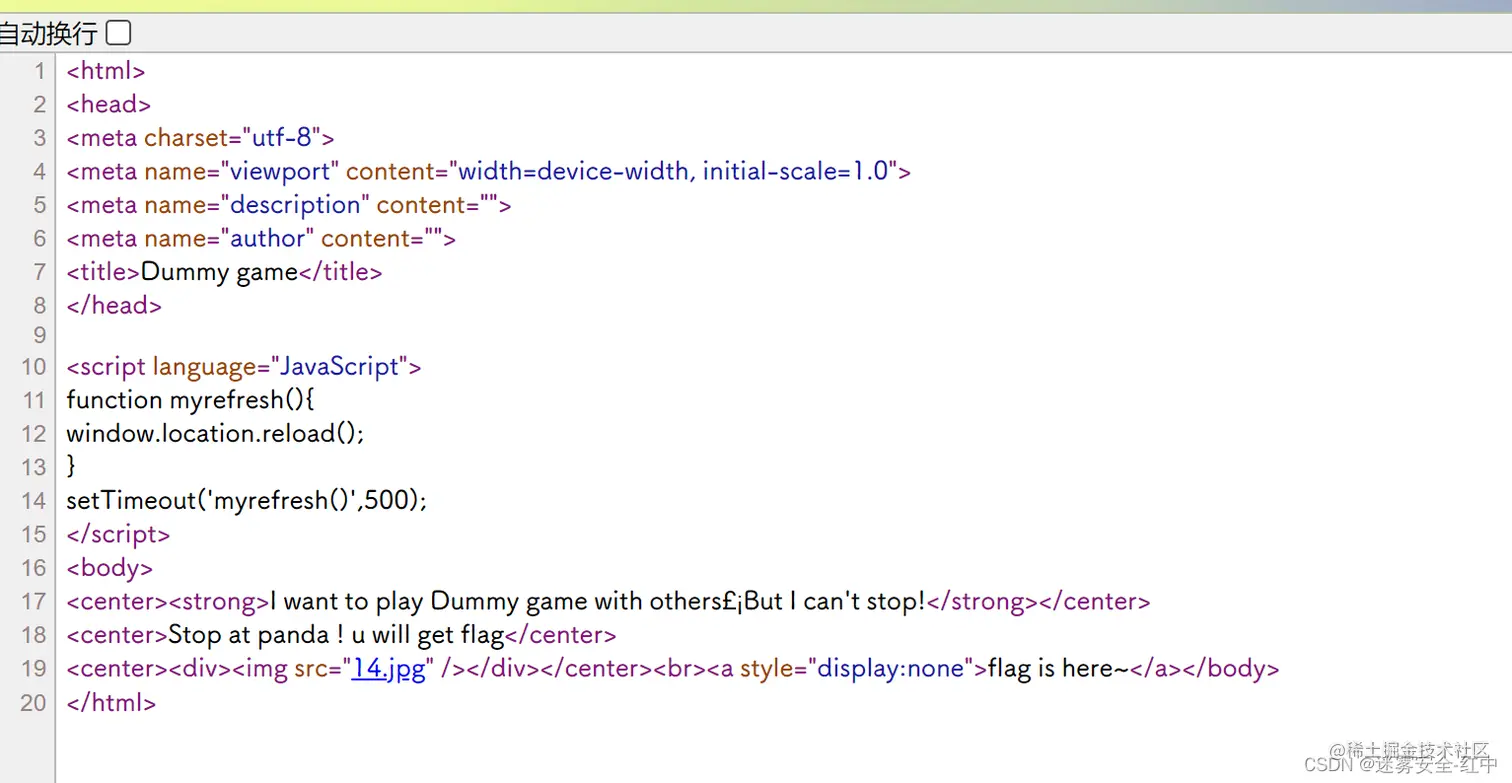Enable the 自动换行 line-wrap checkbox
1512x783 pixels.
tap(118, 33)
